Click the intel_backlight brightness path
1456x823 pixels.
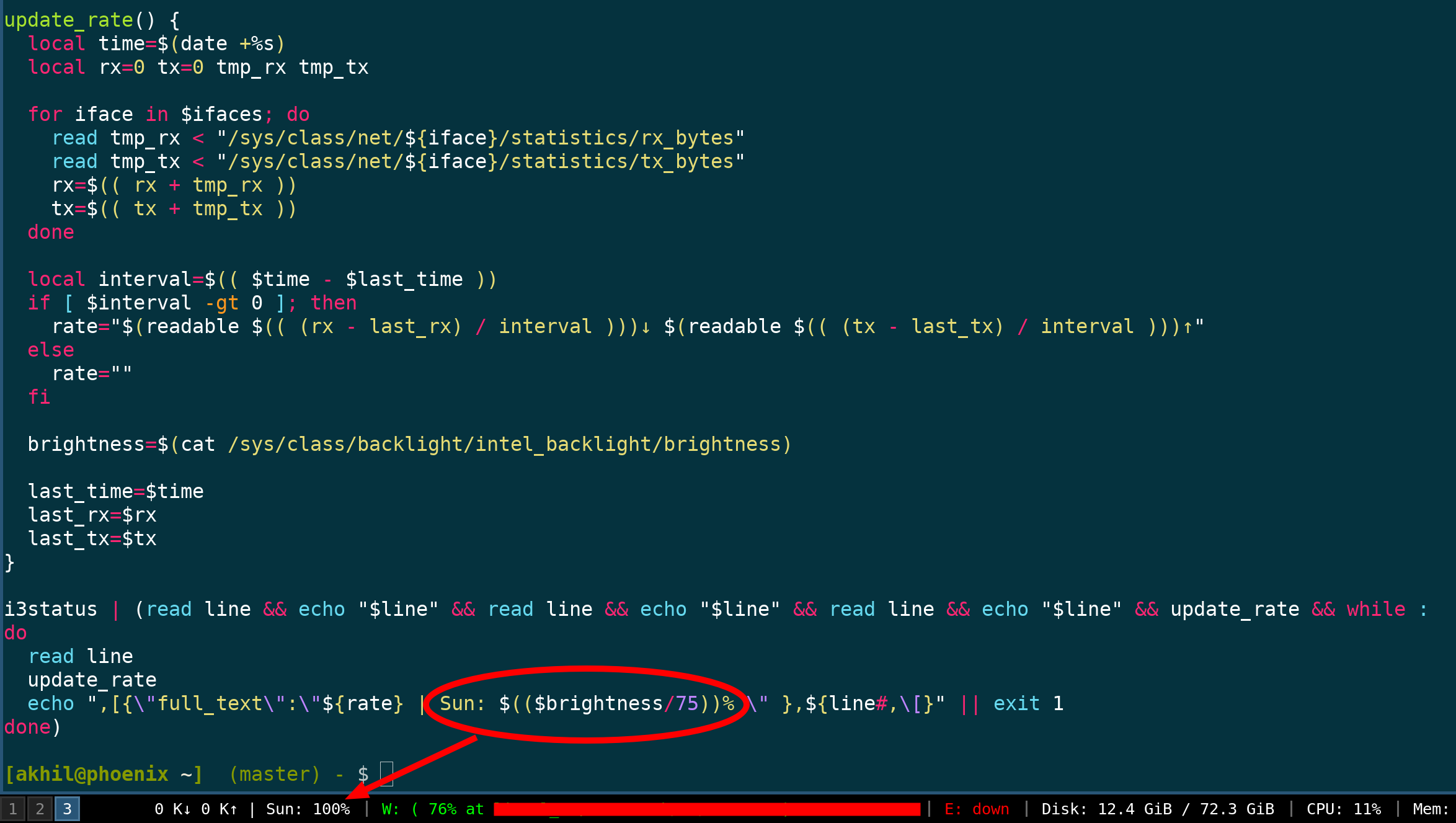pos(504,444)
